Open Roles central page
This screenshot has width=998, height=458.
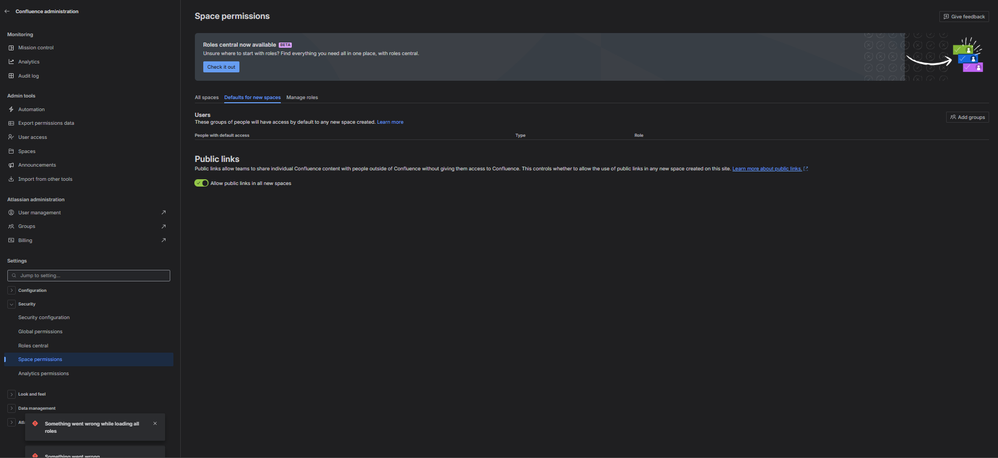click(x=33, y=345)
